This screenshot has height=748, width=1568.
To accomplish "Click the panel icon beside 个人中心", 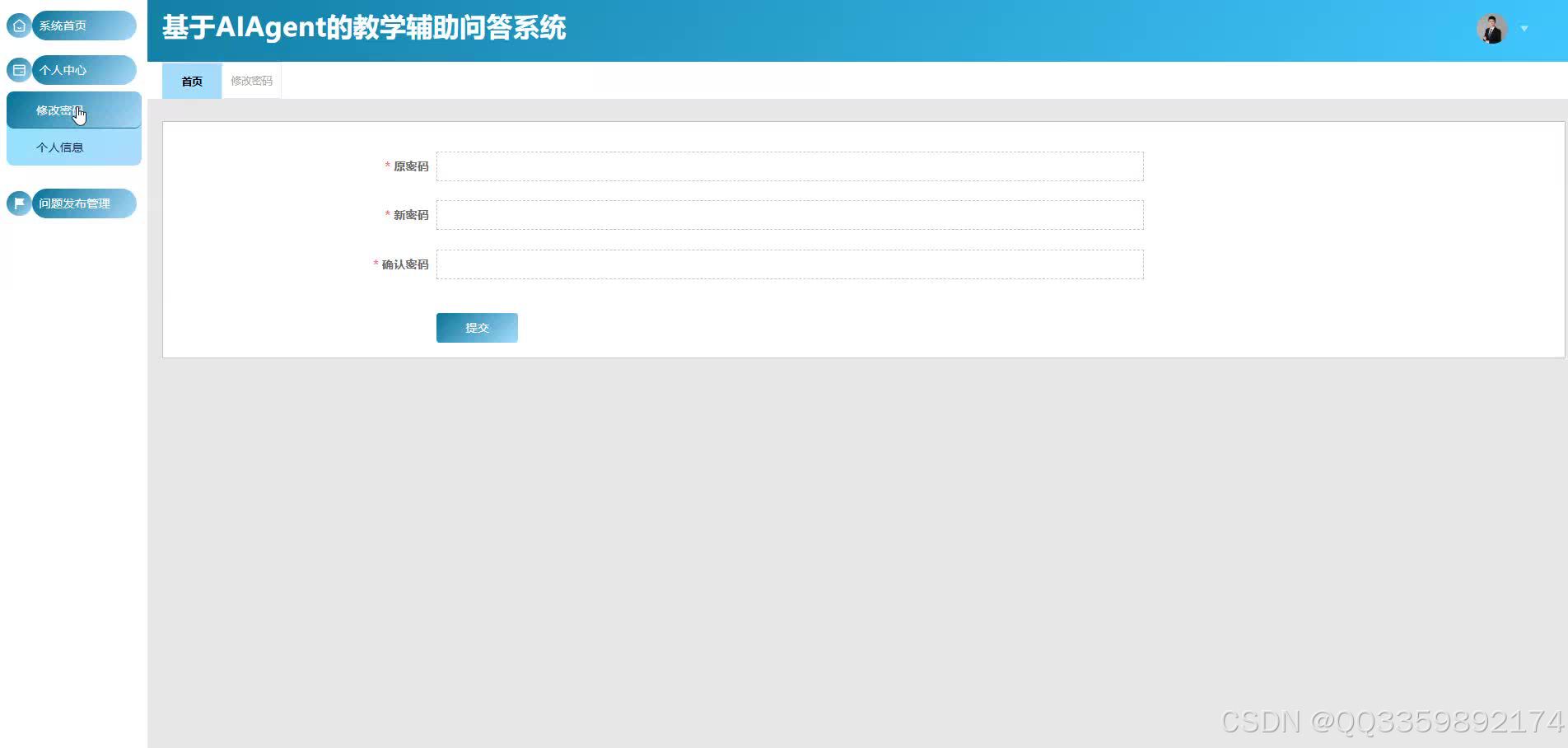I will [19, 70].
